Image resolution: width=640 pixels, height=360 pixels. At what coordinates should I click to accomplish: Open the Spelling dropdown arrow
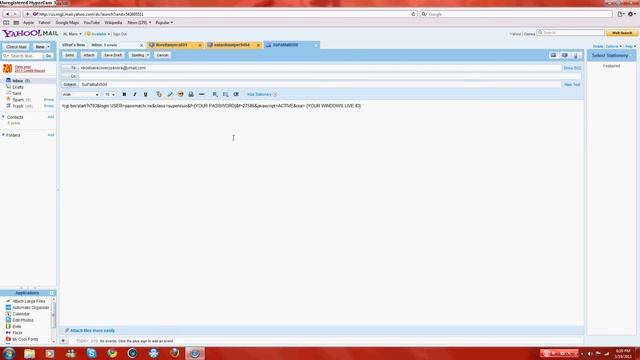pyautogui.click(x=148, y=55)
